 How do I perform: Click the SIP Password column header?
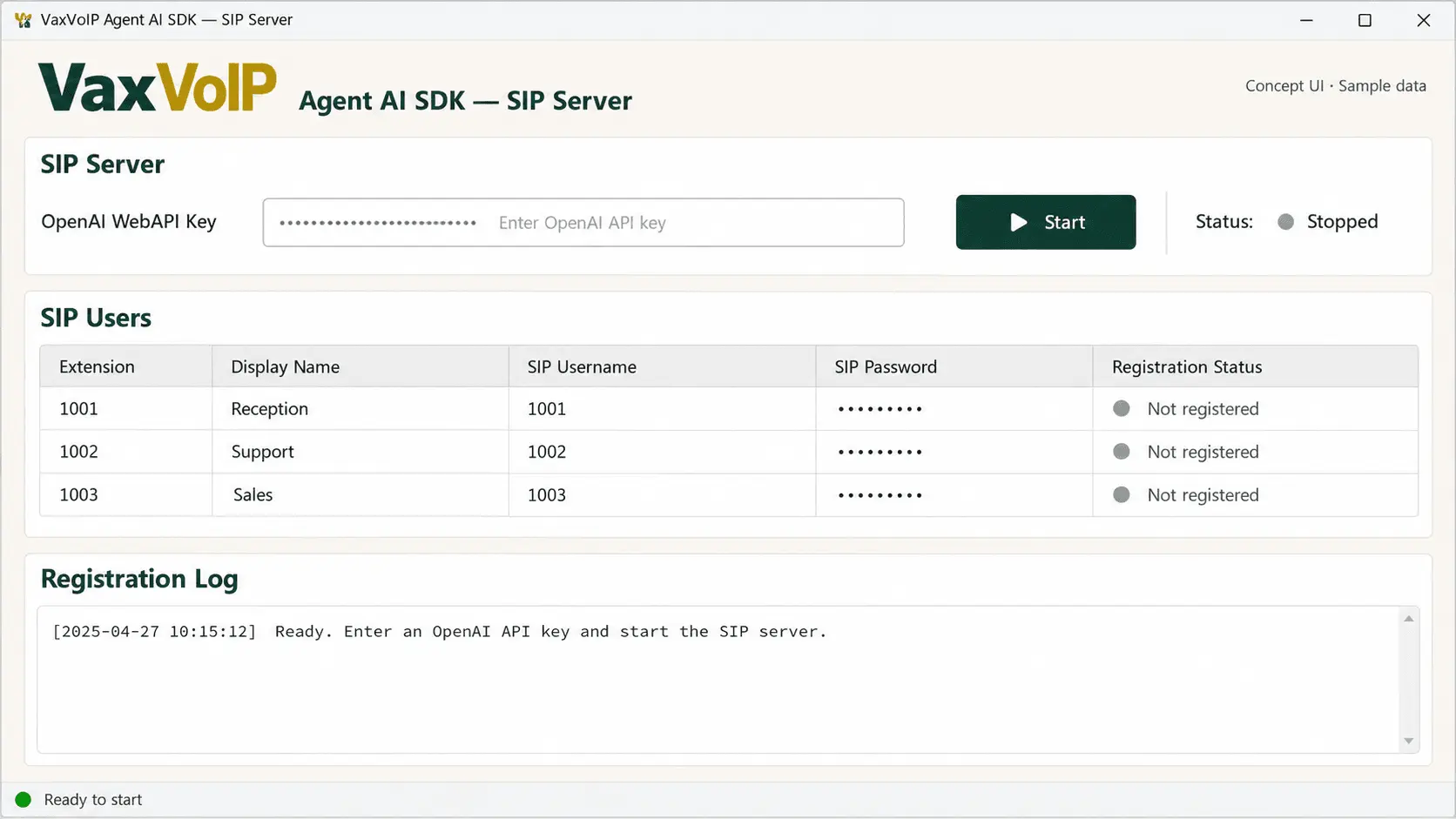(954, 366)
